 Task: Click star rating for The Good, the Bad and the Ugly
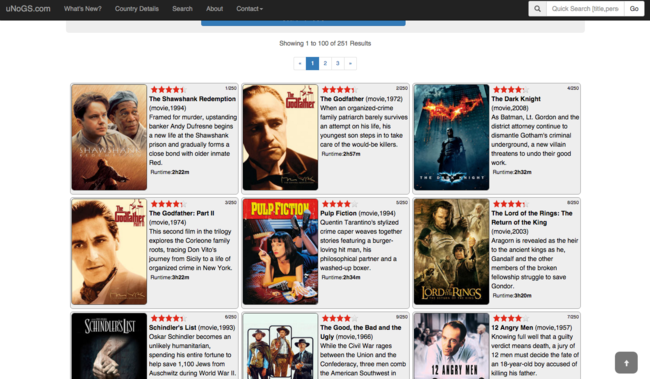pos(339,318)
